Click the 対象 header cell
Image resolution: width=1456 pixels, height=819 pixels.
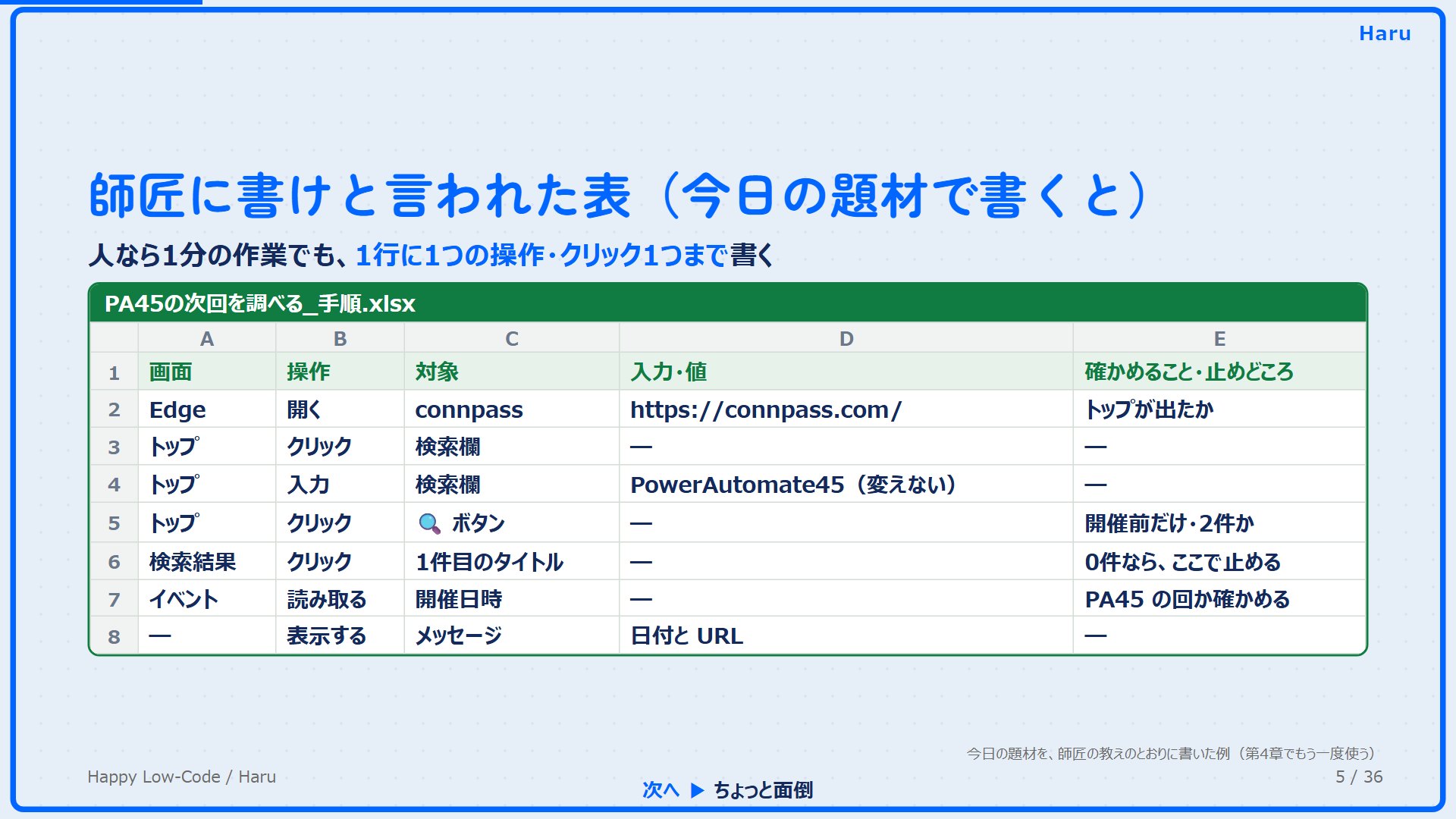point(511,372)
